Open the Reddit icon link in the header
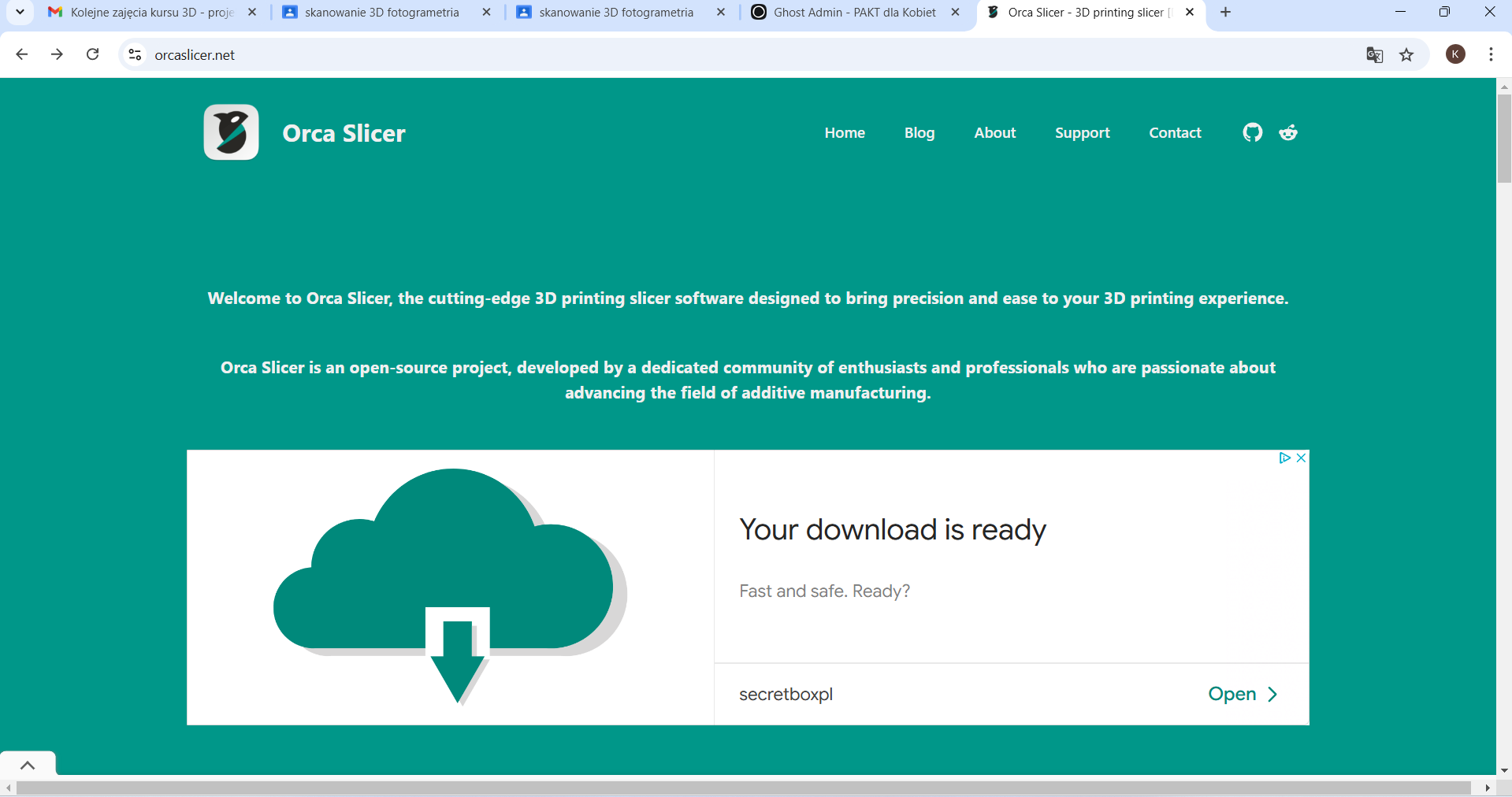 [x=1288, y=132]
